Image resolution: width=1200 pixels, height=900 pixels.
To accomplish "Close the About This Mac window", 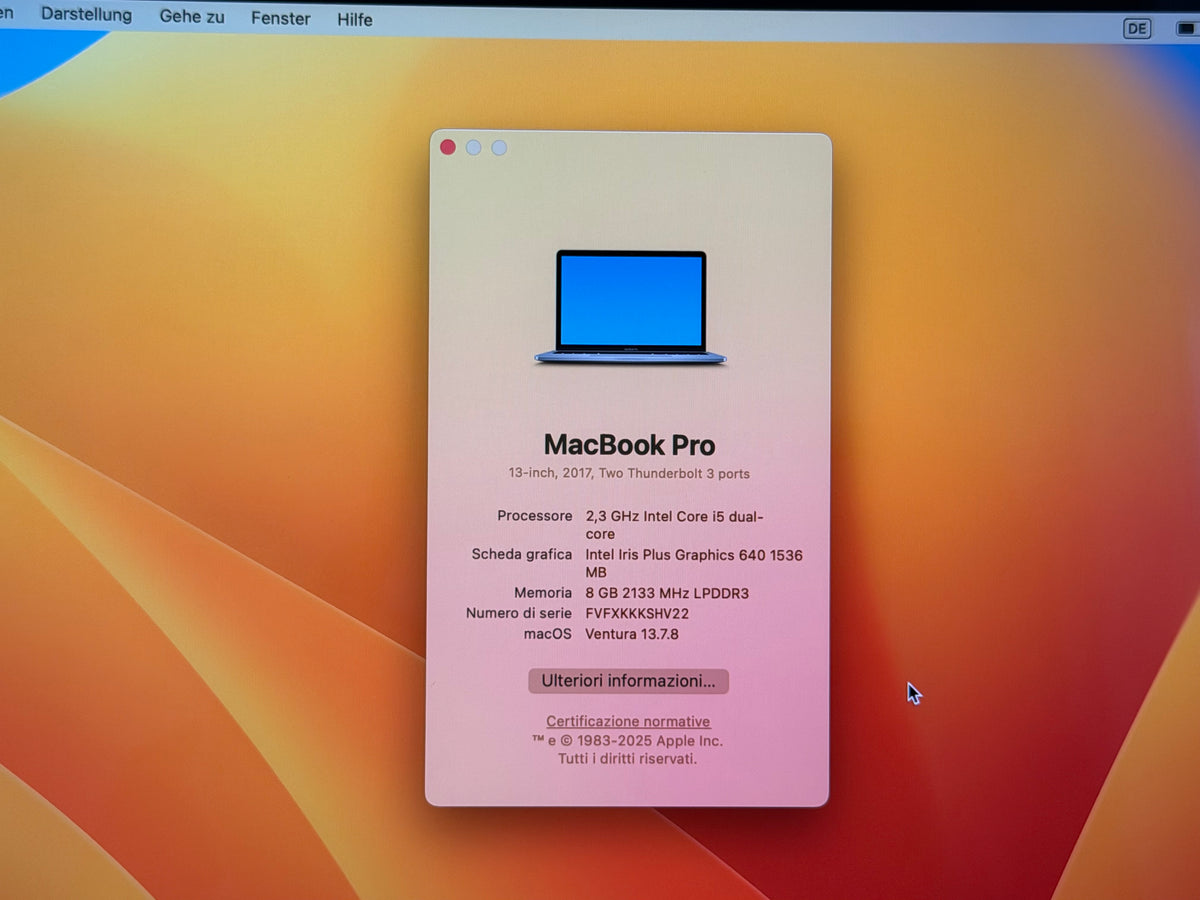I will click(448, 147).
